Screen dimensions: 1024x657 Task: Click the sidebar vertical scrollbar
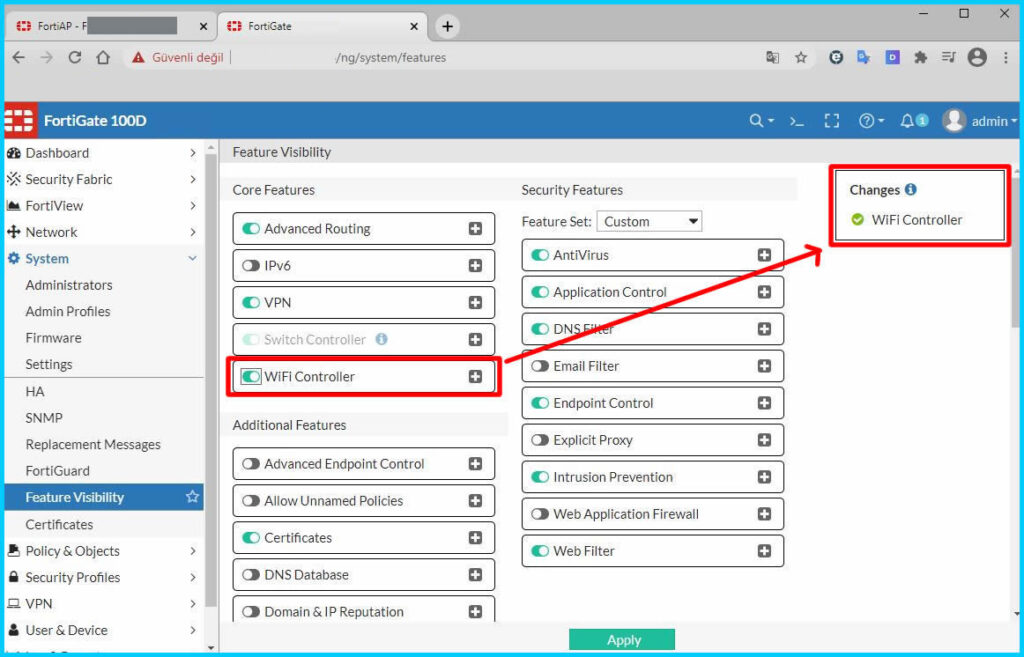pyautogui.click(x=211, y=379)
